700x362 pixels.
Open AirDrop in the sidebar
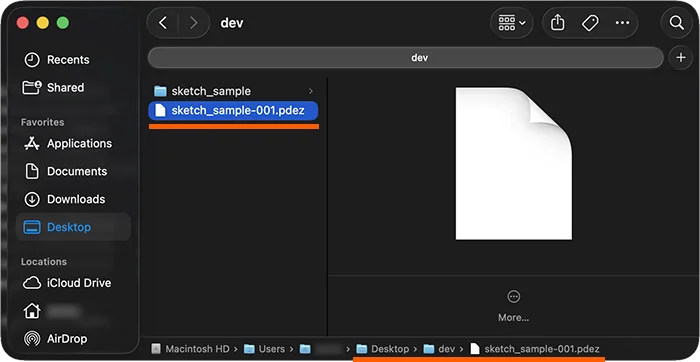point(74,339)
